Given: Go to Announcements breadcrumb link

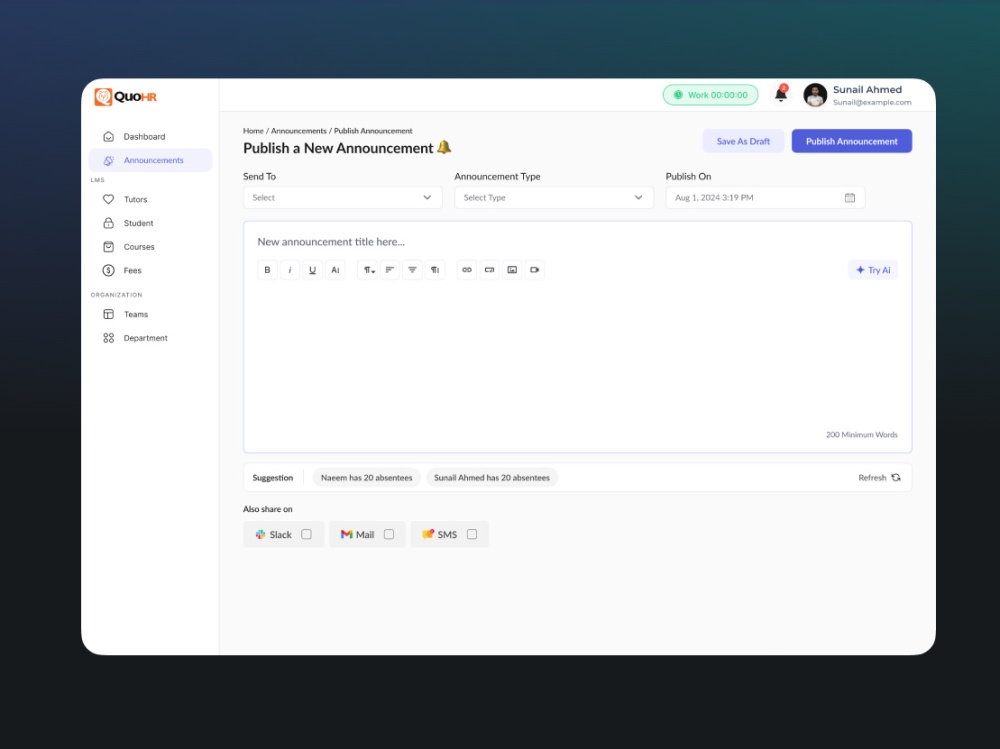Looking at the screenshot, I should 298,131.
